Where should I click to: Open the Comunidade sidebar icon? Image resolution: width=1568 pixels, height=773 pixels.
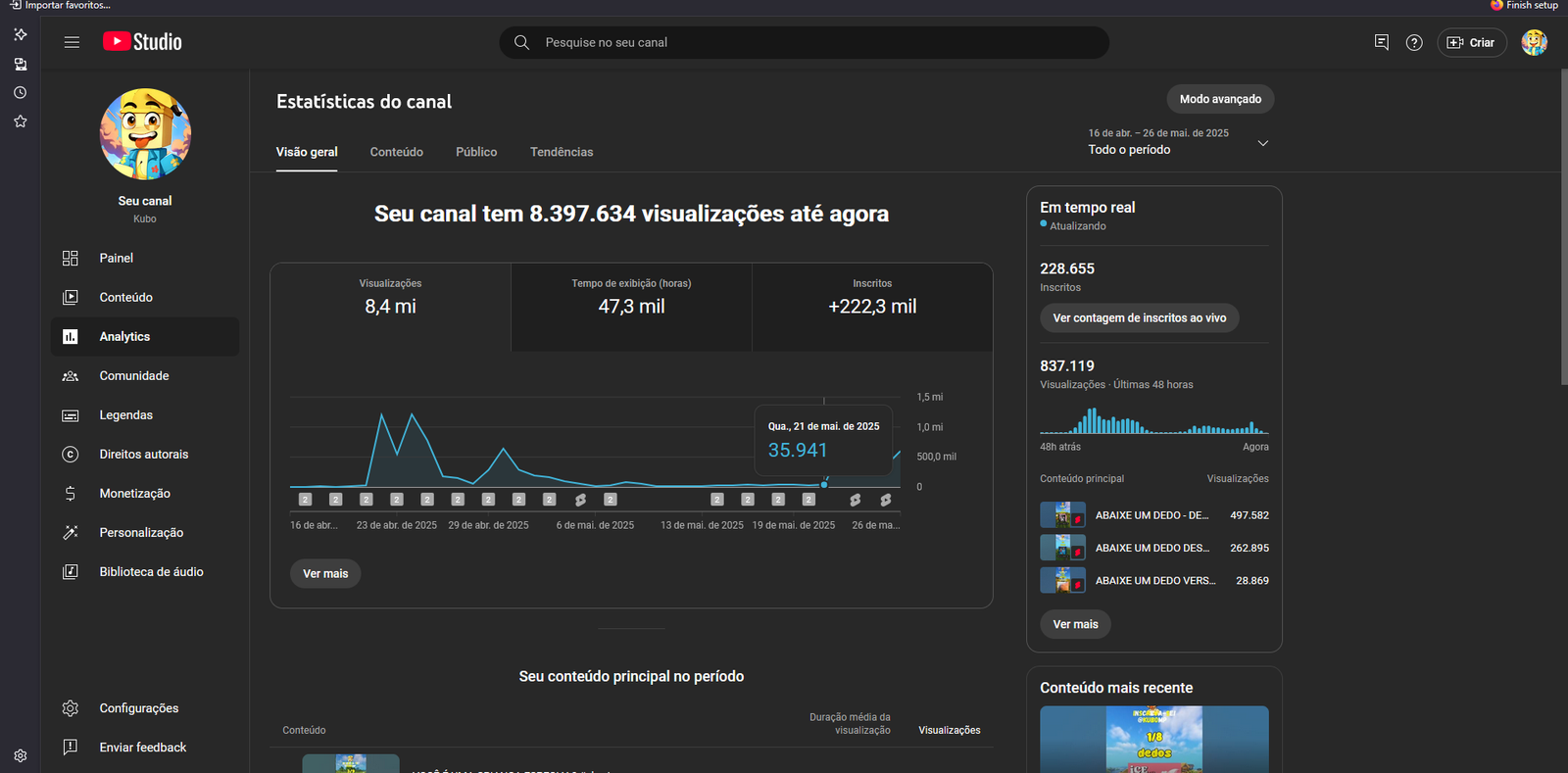click(71, 375)
